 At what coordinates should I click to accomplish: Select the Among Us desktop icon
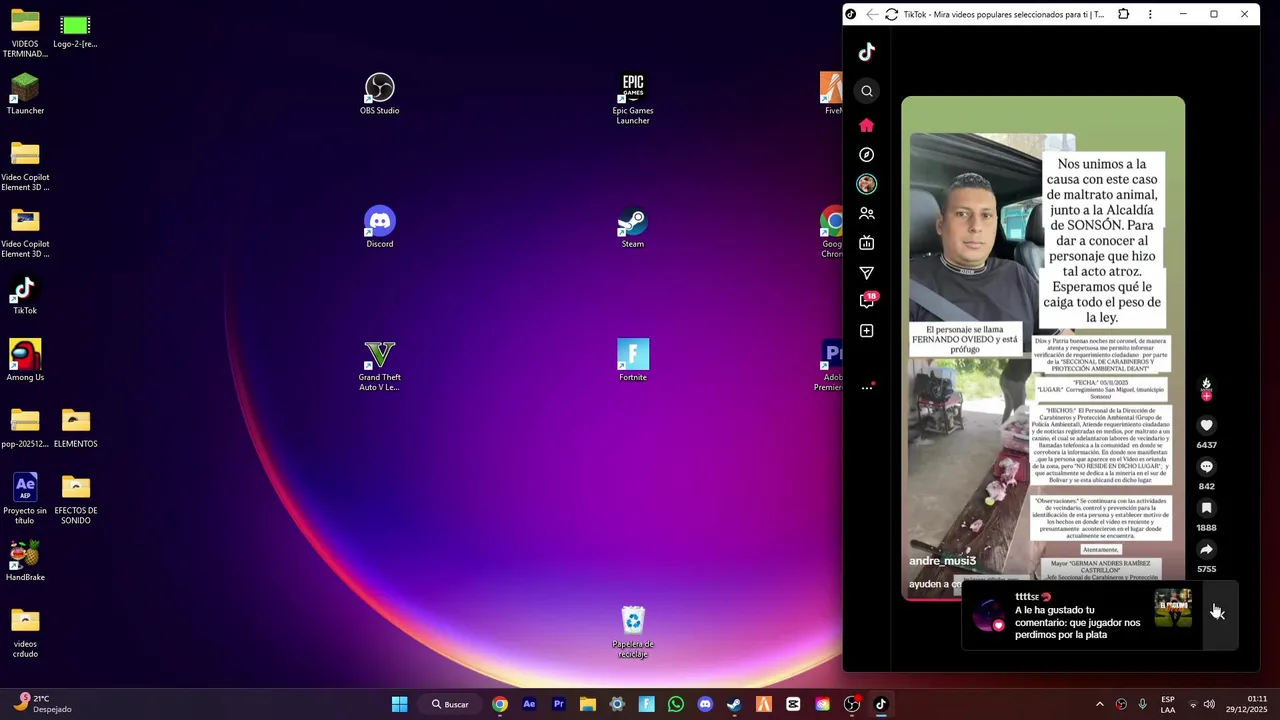pos(25,360)
